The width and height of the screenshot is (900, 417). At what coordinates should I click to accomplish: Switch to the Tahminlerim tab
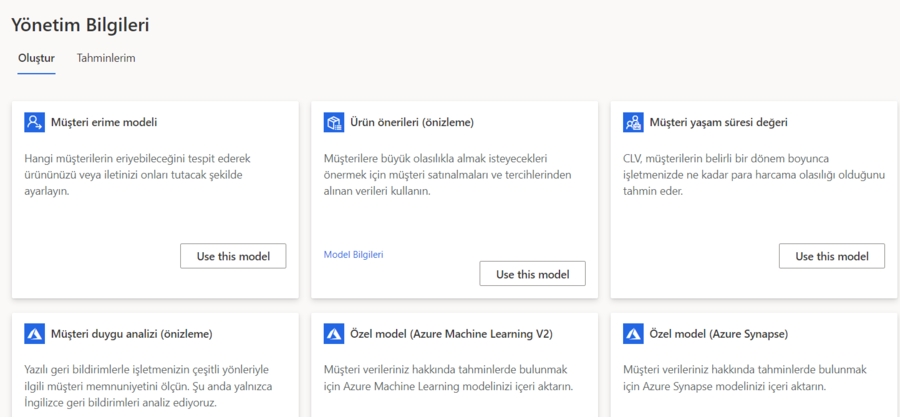click(106, 58)
